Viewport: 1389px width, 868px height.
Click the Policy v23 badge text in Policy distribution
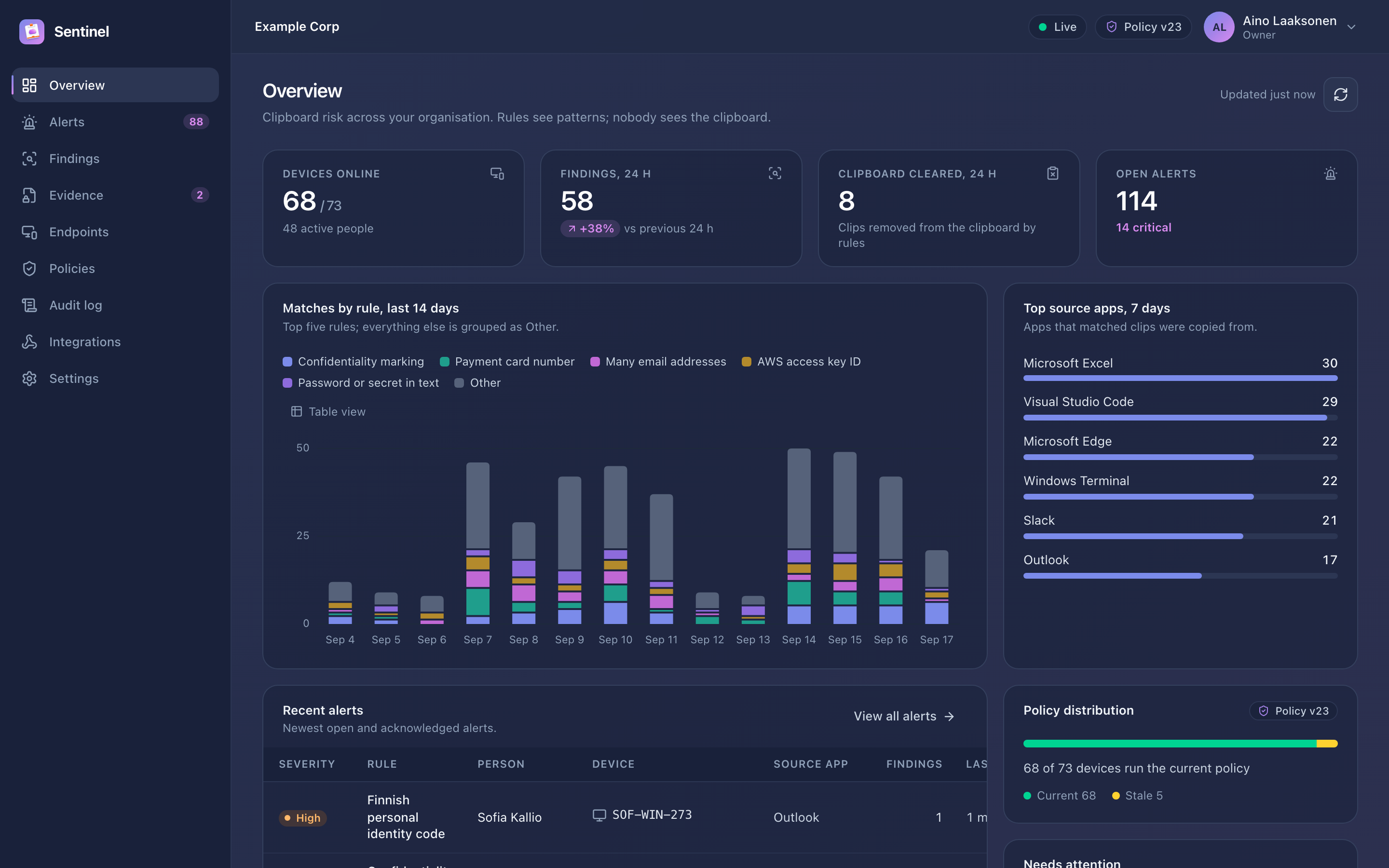click(x=1302, y=711)
